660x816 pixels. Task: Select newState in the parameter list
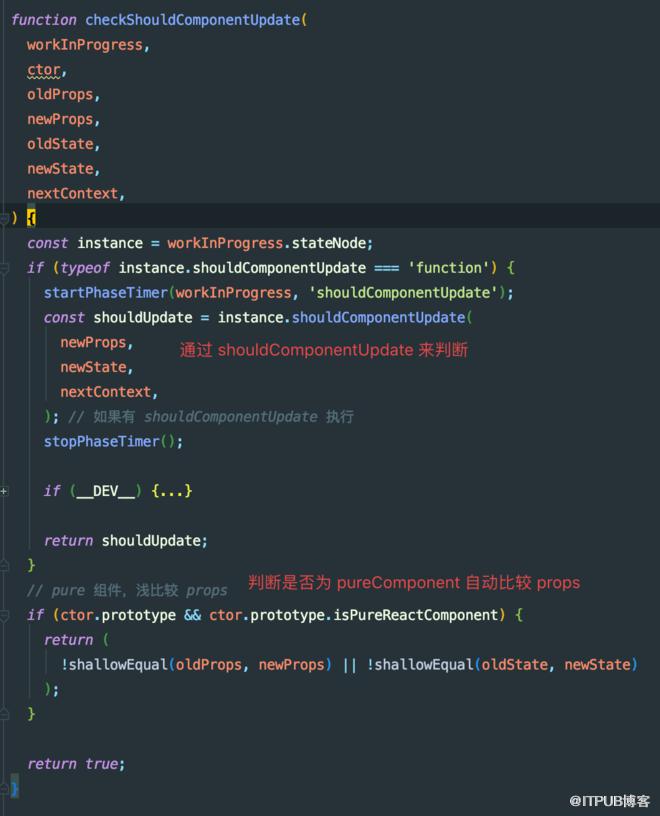(x=60, y=169)
